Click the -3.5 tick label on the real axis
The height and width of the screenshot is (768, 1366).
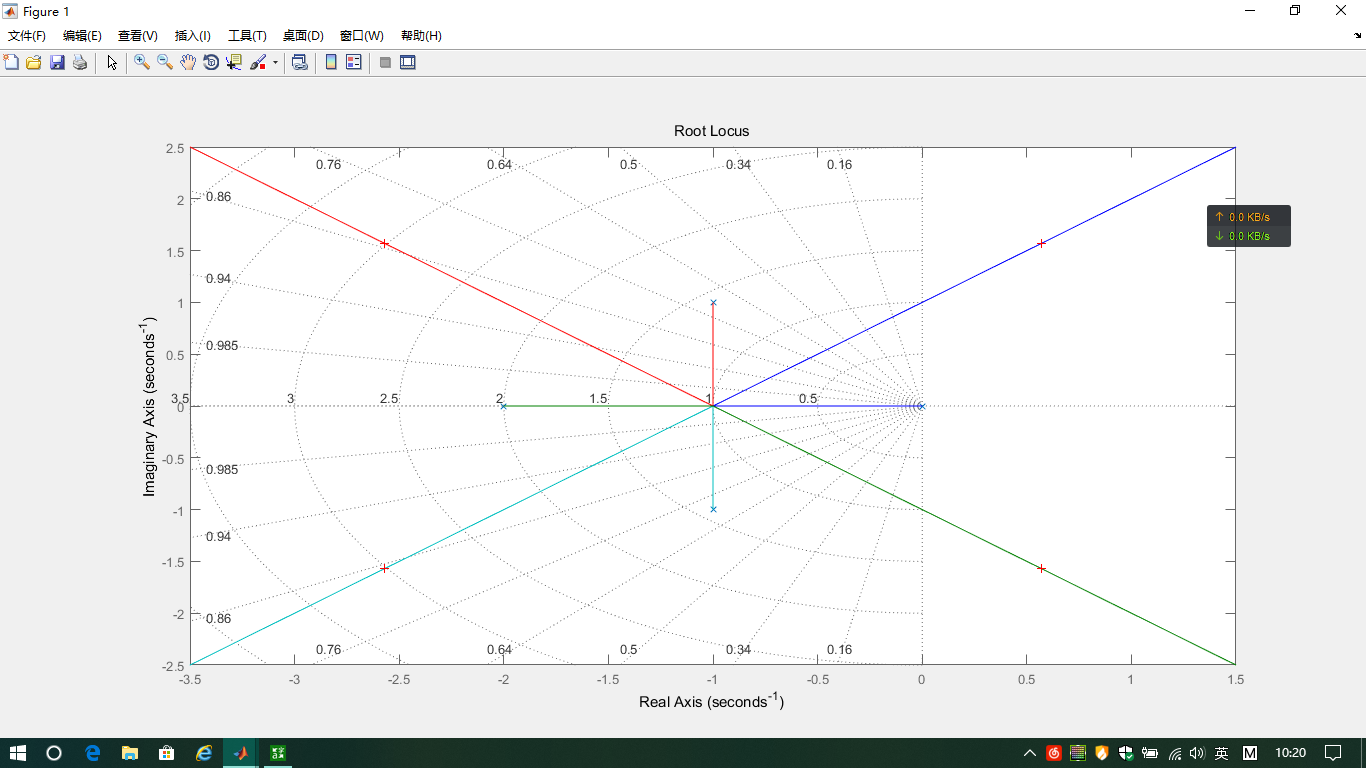coord(190,680)
